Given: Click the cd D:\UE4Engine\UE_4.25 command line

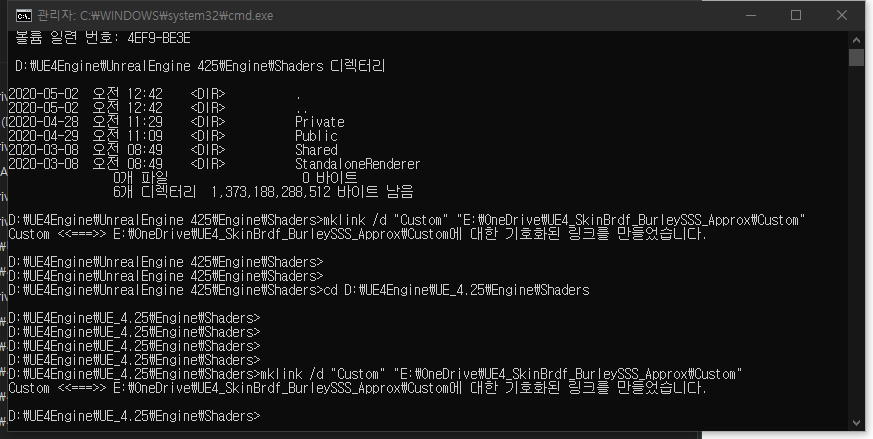Looking at the screenshot, I should 299,290.
